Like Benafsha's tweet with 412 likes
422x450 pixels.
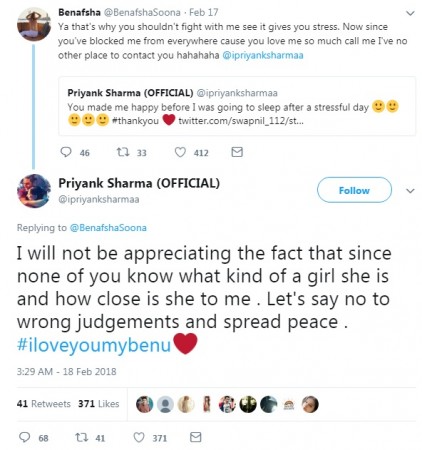tap(180, 152)
